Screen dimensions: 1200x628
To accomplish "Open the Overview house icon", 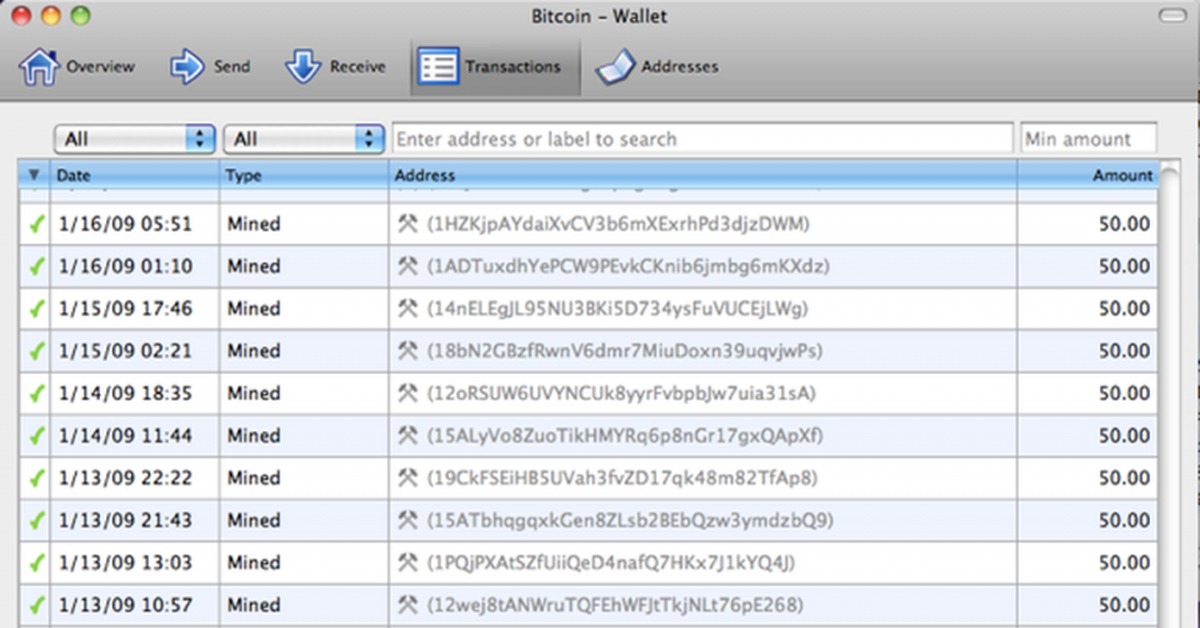I will pyautogui.click(x=39, y=67).
